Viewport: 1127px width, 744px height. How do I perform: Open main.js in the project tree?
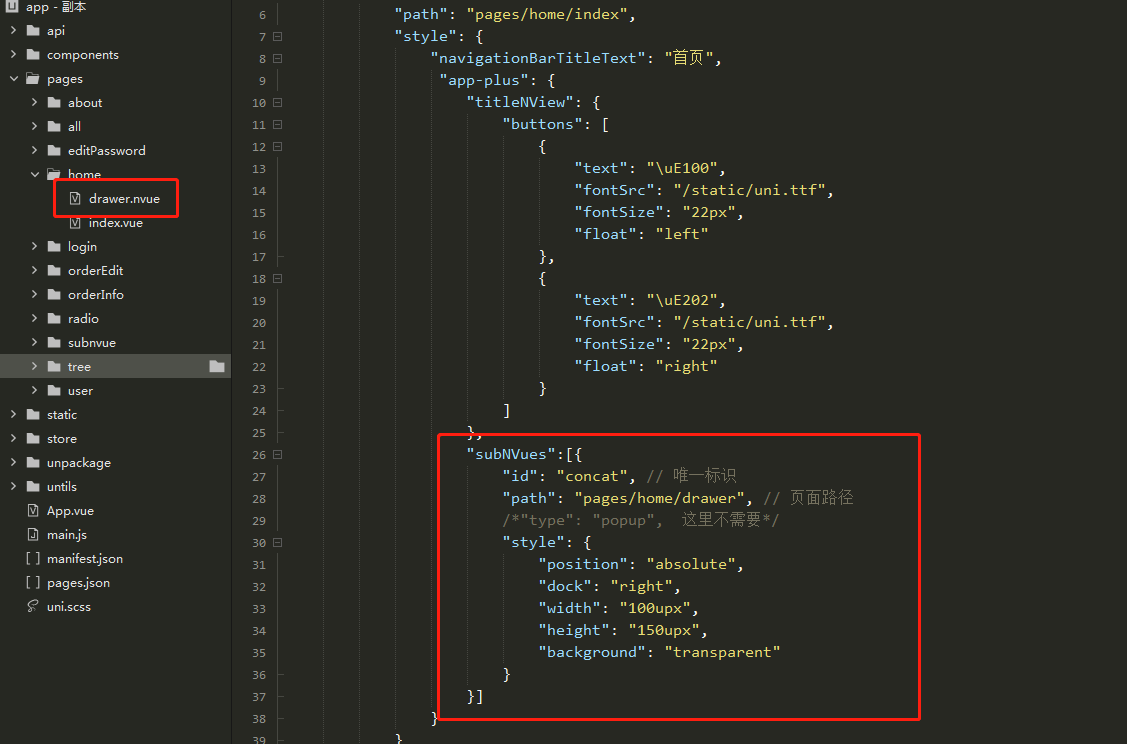coord(67,535)
